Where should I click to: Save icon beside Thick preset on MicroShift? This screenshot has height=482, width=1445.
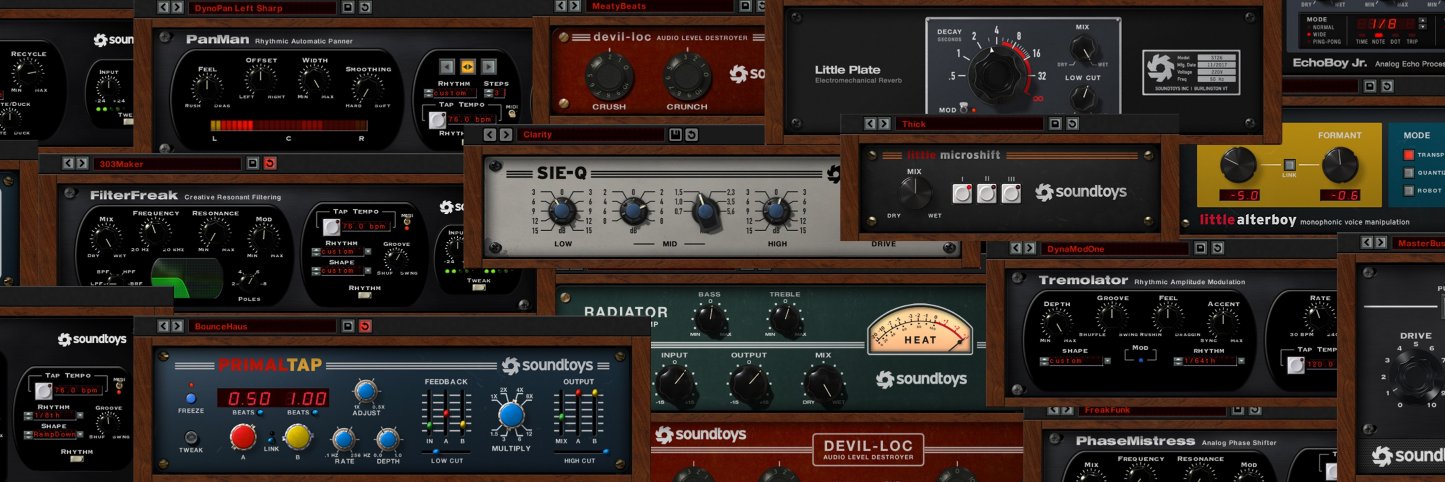1054,124
